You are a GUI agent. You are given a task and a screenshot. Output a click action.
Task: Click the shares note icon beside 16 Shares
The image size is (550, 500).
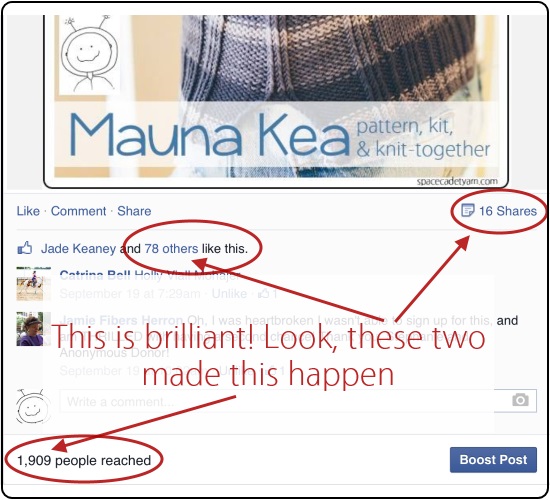(468, 211)
